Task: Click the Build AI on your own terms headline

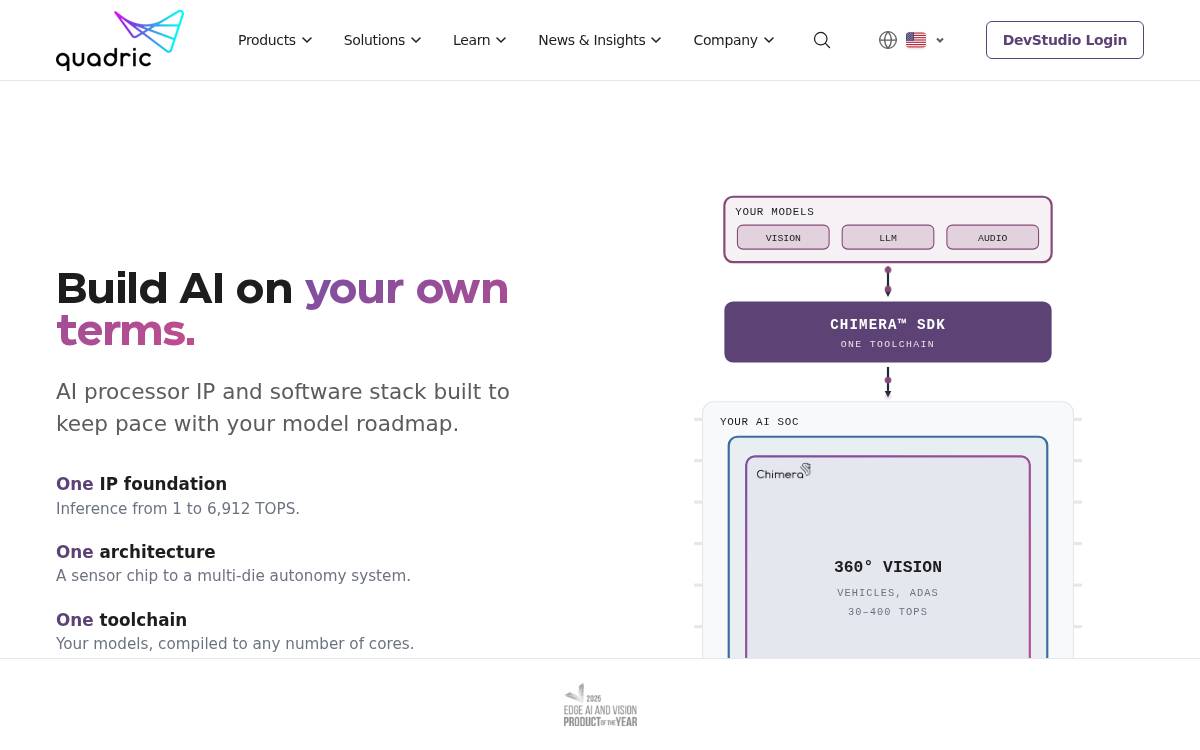Action: pyautogui.click(x=283, y=309)
